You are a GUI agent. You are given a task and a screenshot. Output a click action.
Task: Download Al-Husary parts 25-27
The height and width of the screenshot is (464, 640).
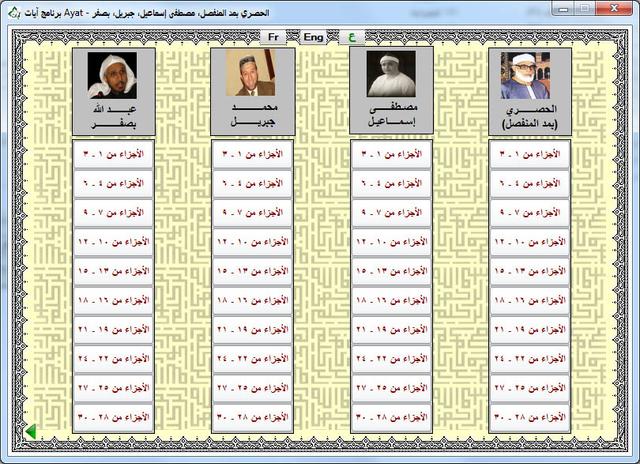(530, 388)
